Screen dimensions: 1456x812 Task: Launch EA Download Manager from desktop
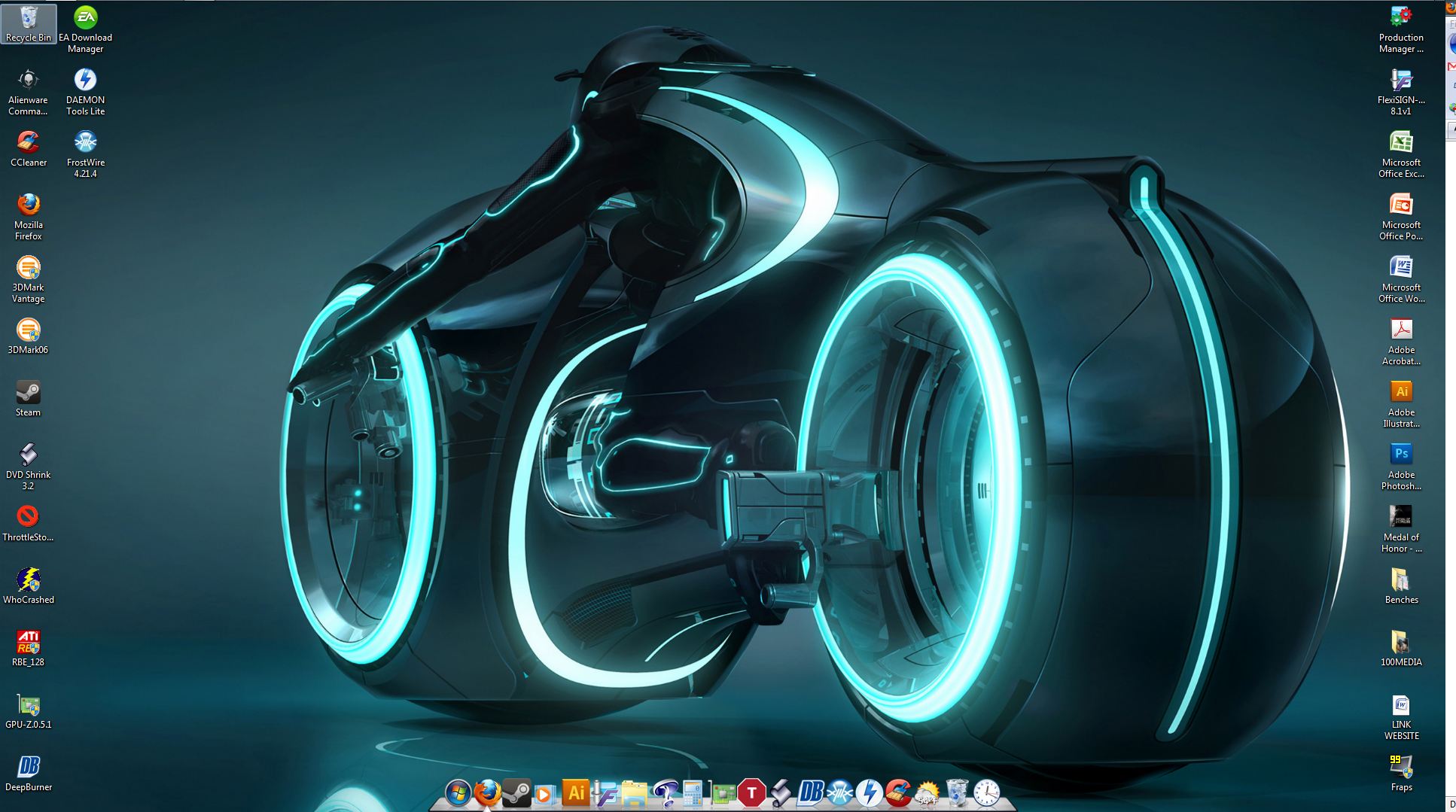[85, 29]
